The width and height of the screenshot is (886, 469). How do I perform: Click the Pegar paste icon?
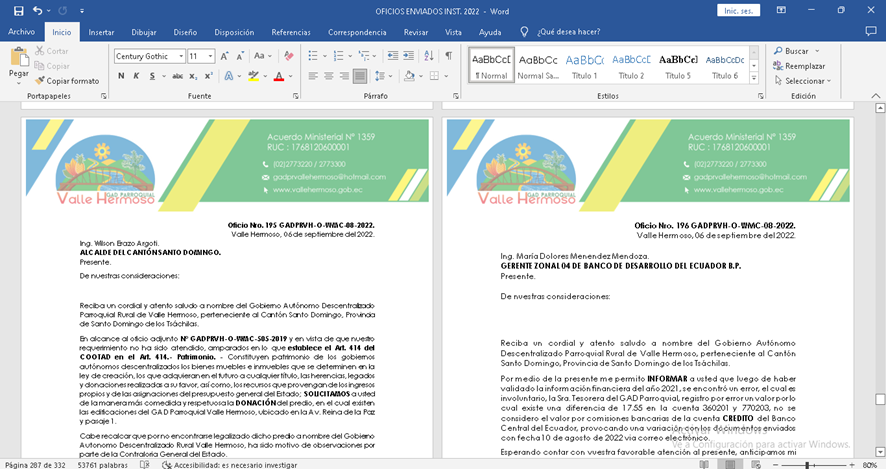coord(18,58)
